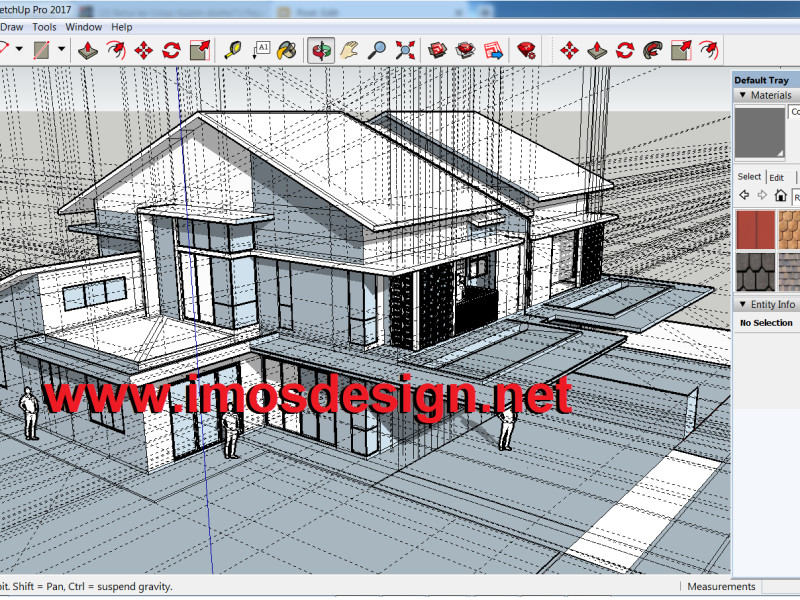Select the Zoom magnifier tool

377,49
